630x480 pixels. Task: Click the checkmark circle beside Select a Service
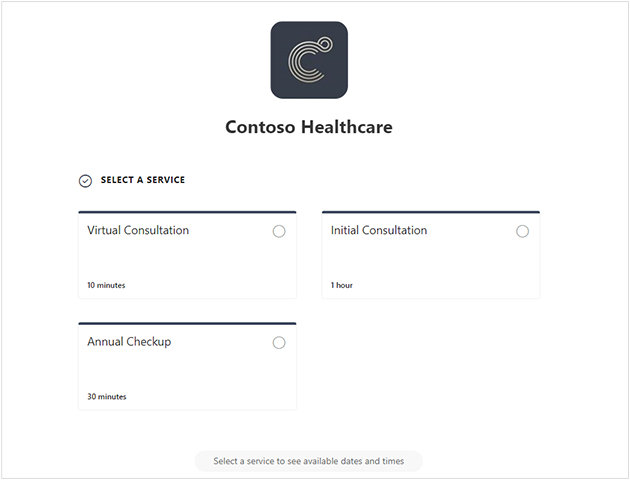[85, 181]
